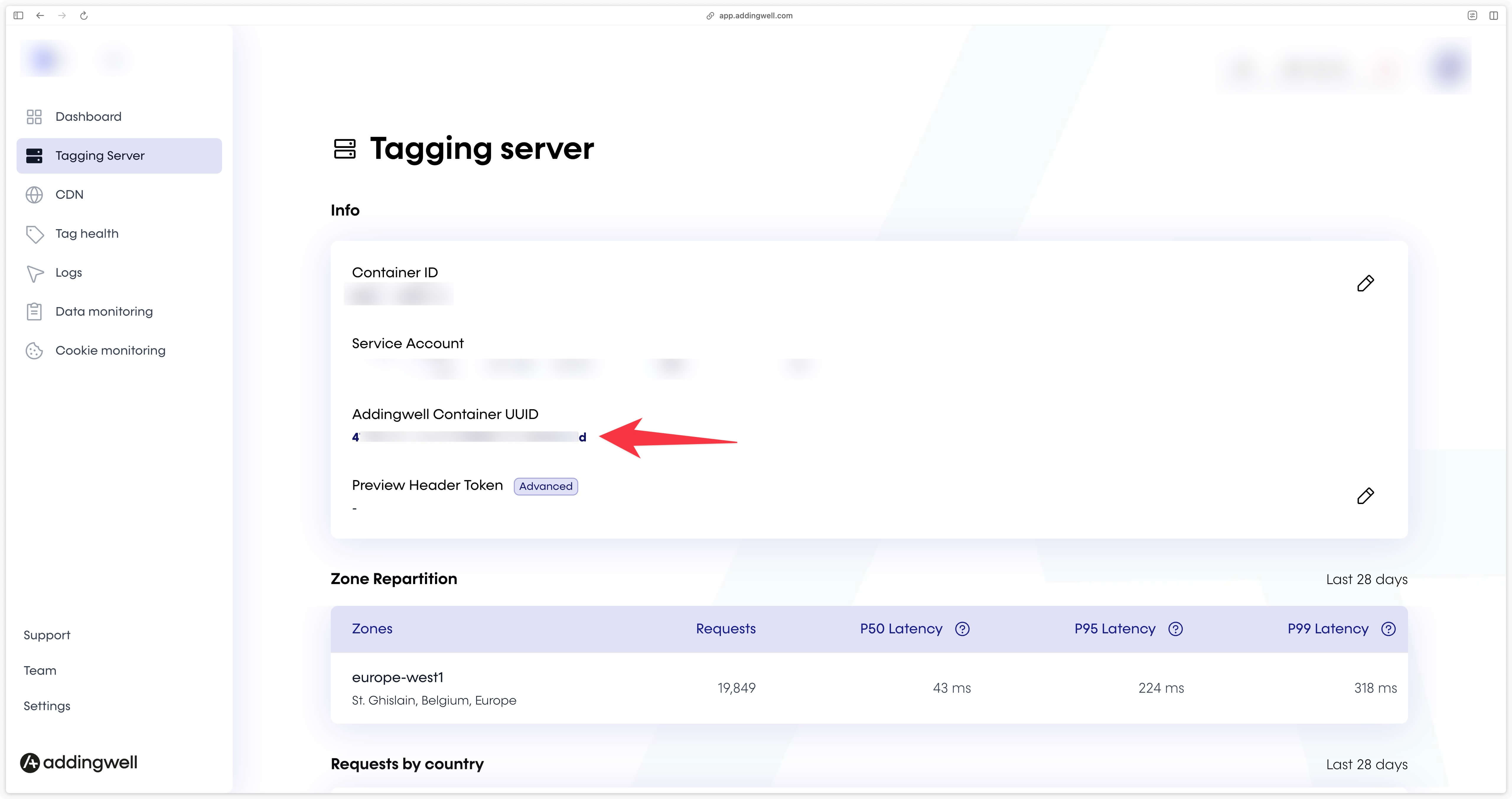This screenshot has width=1512, height=799.
Task: Go forward with the browser arrow
Action: [x=62, y=16]
